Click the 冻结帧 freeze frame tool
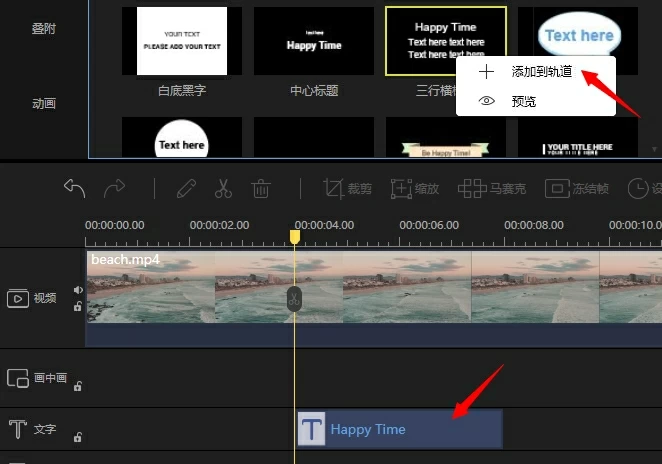Image resolution: width=662 pixels, height=464 pixels. 577,188
